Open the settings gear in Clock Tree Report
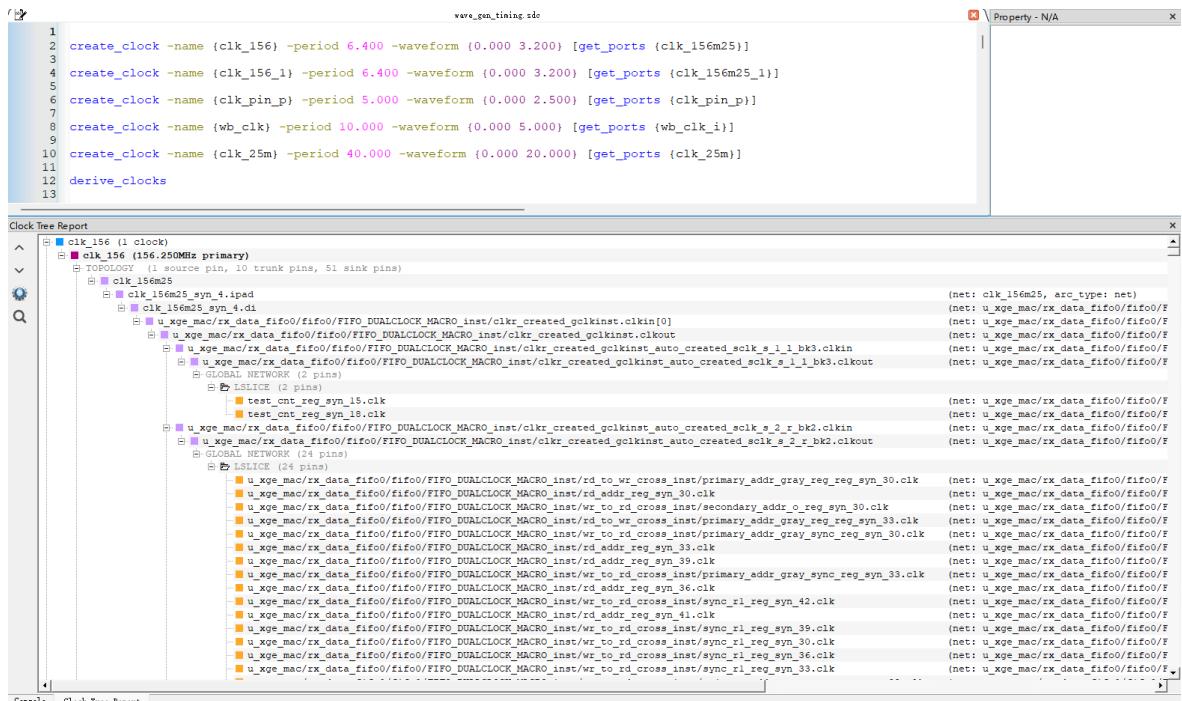The image size is (1182, 701). click(20, 294)
